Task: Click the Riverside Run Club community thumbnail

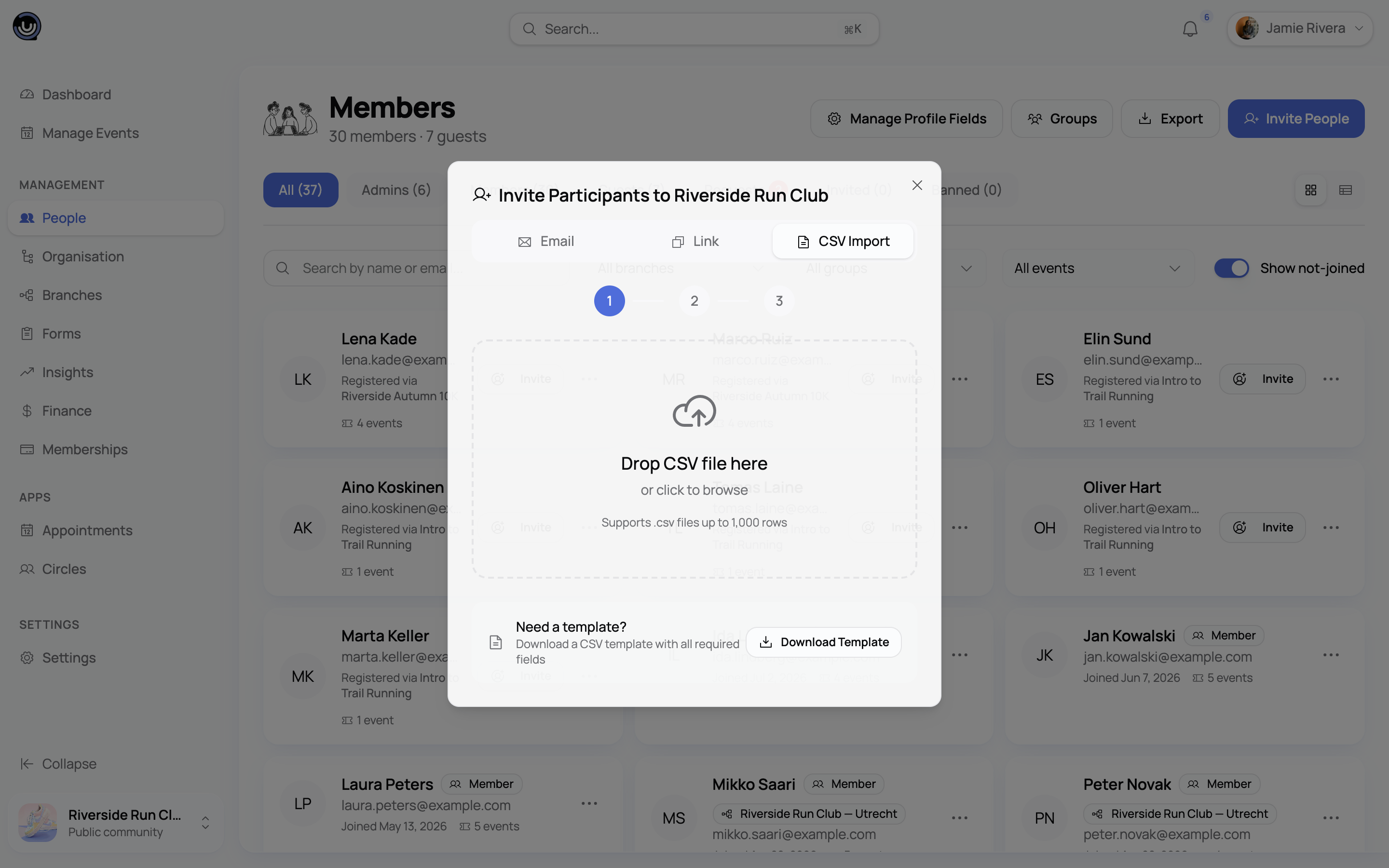Action: pos(38,823)
